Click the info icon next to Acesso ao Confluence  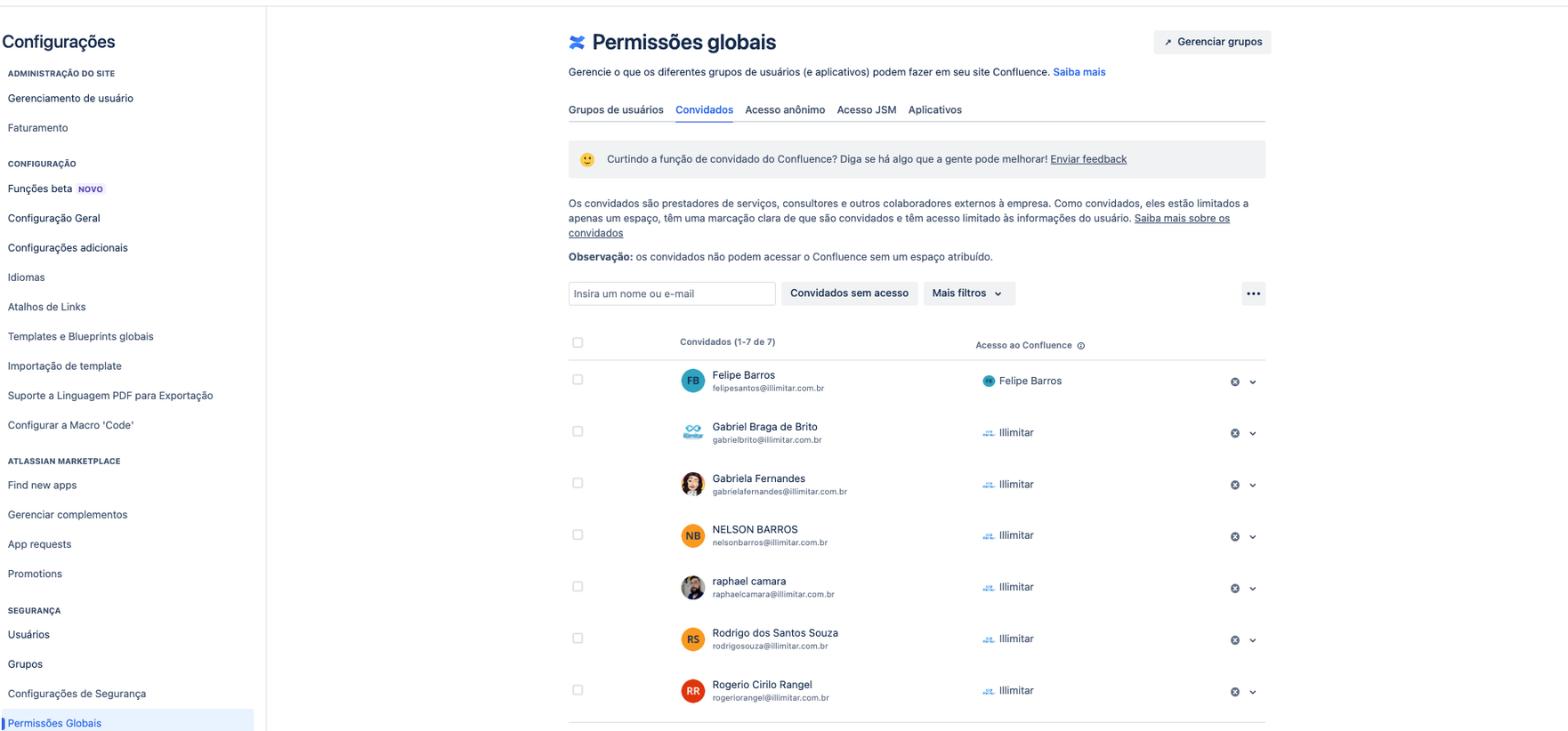(1081, 346)
